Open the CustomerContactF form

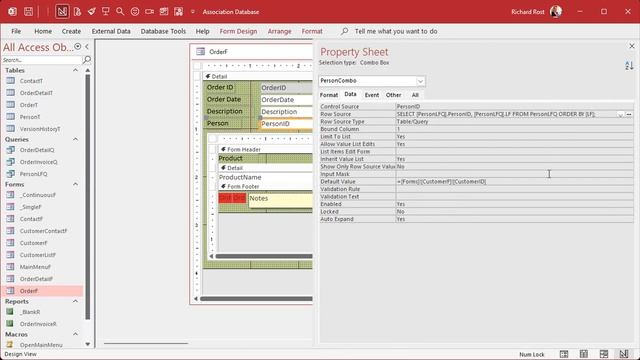(x=43, y=231)
